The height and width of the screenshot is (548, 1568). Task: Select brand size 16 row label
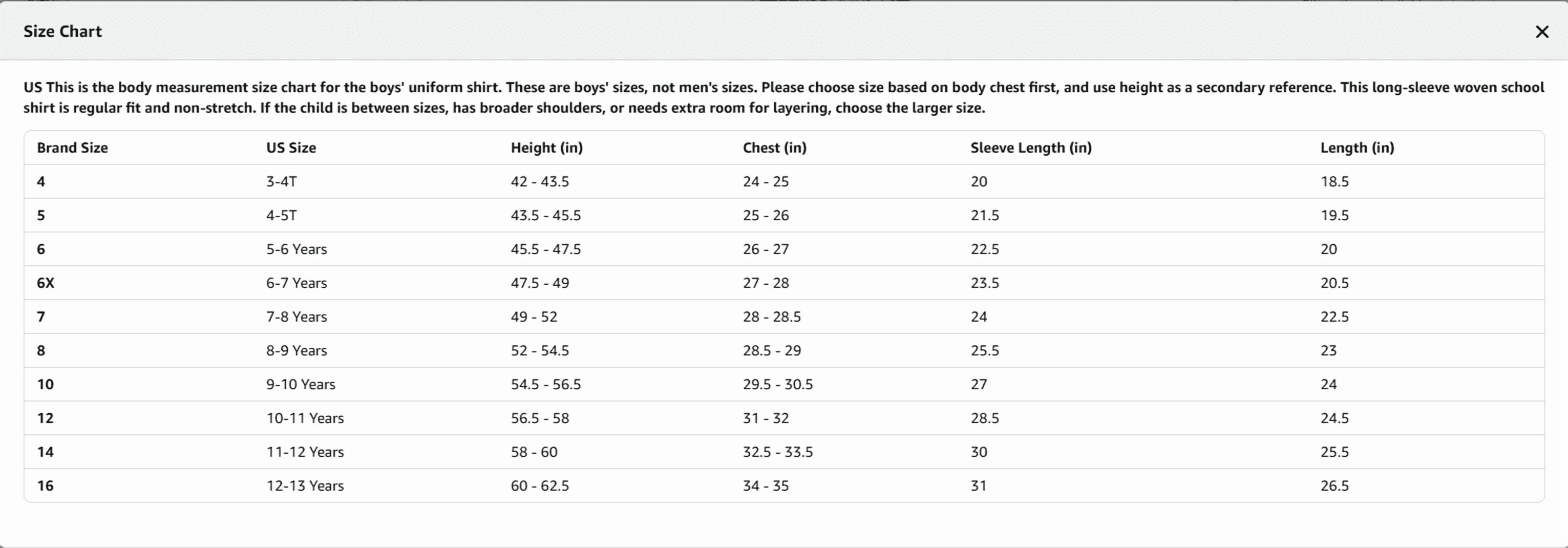coord(45,486)
